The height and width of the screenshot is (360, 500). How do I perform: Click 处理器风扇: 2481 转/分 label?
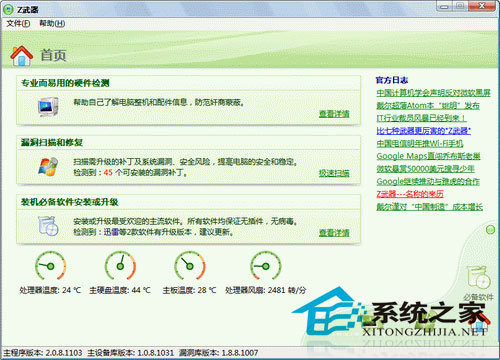pyautogui.click(x=265, y=290)
